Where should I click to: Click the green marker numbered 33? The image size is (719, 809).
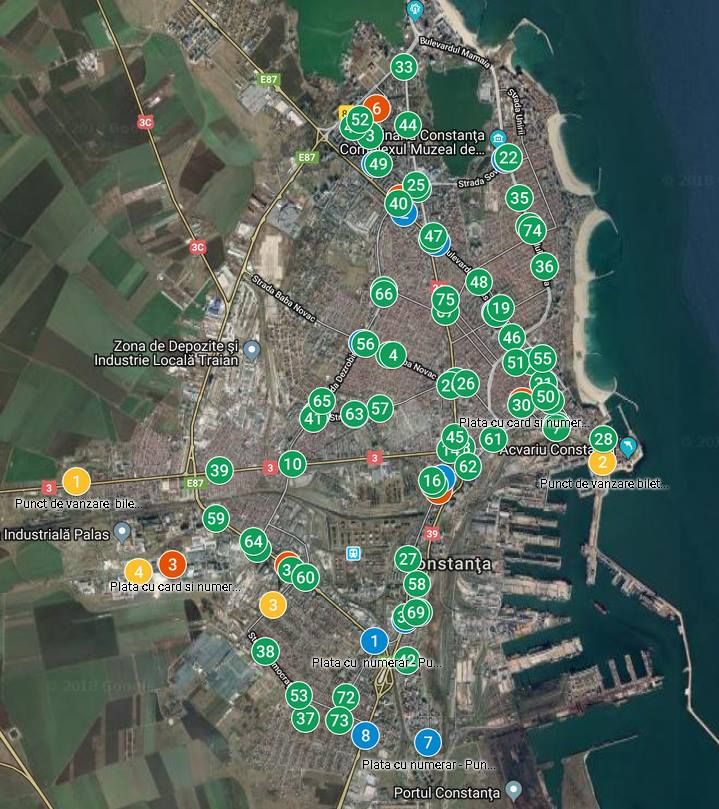[x=404, y=68]
